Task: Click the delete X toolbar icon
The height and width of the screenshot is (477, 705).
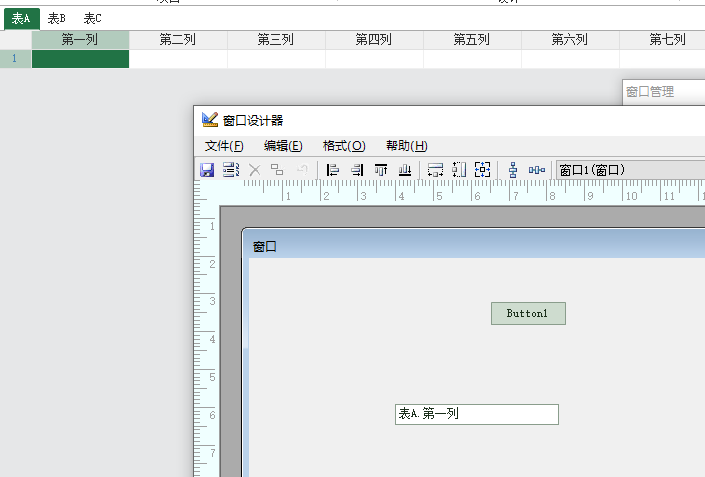Action: [255, 170]
